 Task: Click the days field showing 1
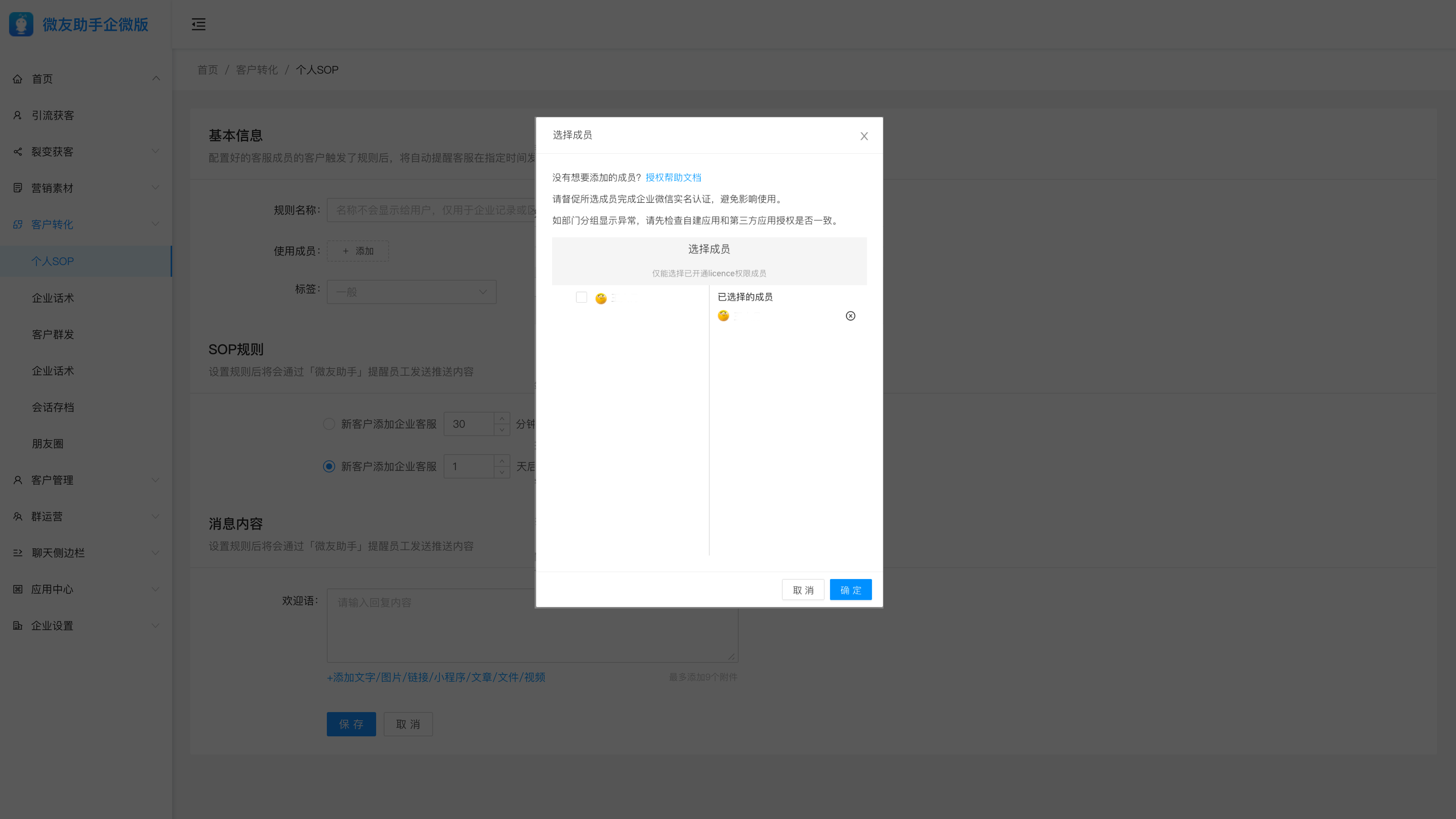click(x=469, y=466)
